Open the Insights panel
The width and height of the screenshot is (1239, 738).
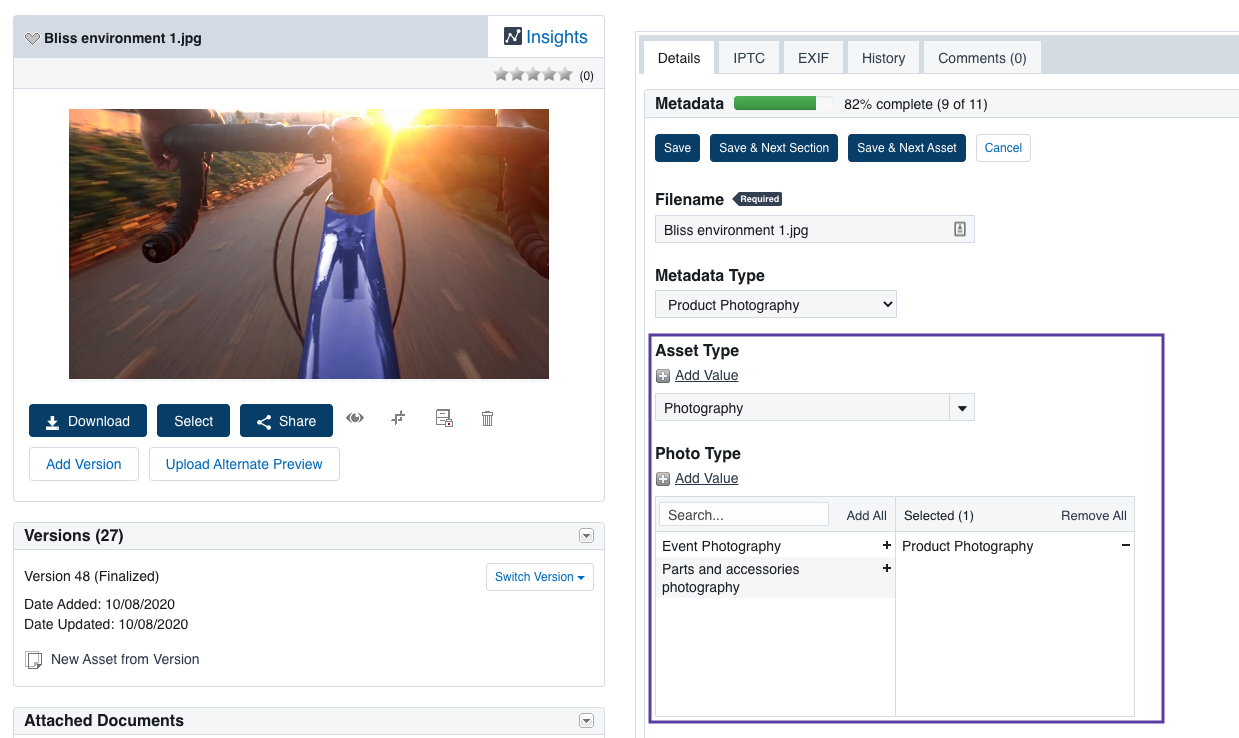546,36
